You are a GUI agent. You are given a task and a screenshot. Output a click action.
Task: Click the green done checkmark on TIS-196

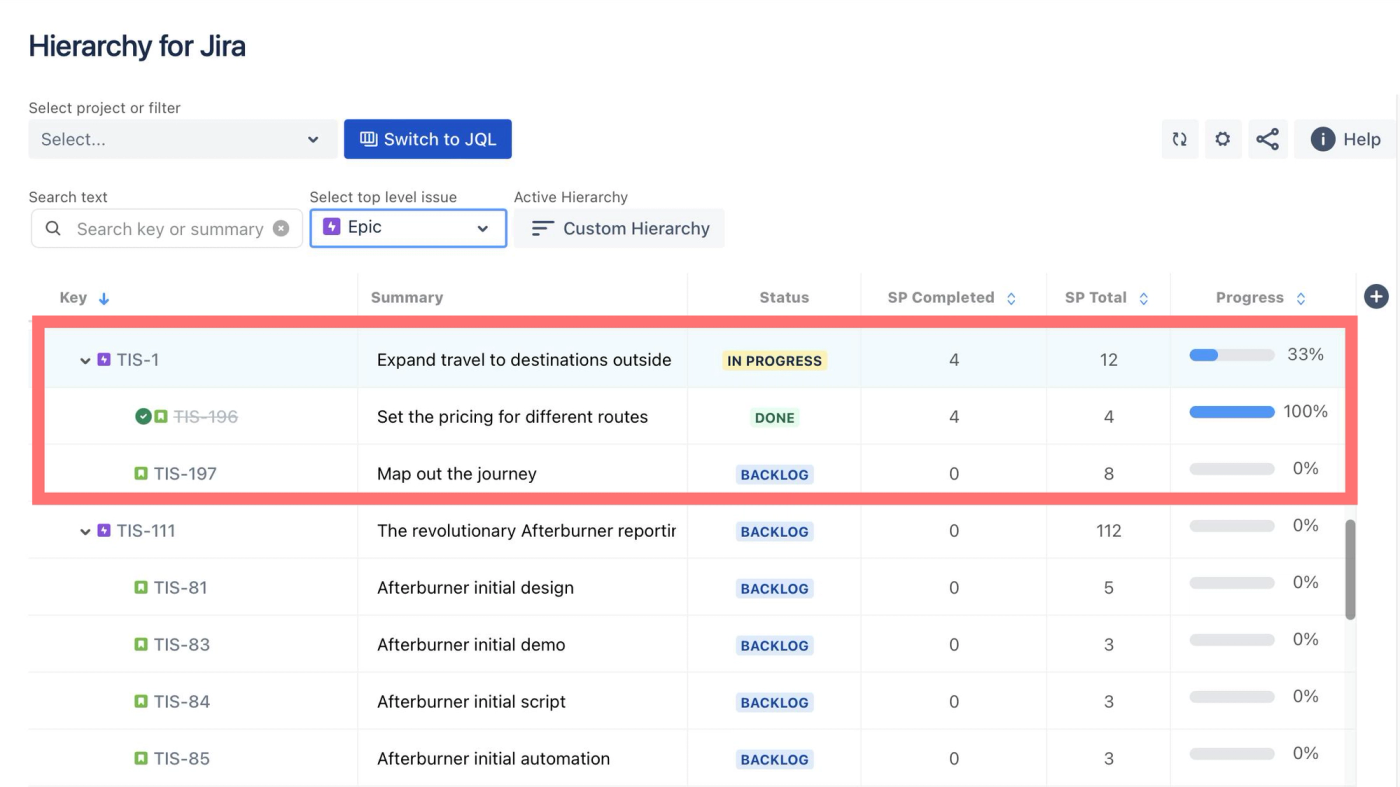pos(143,416)
